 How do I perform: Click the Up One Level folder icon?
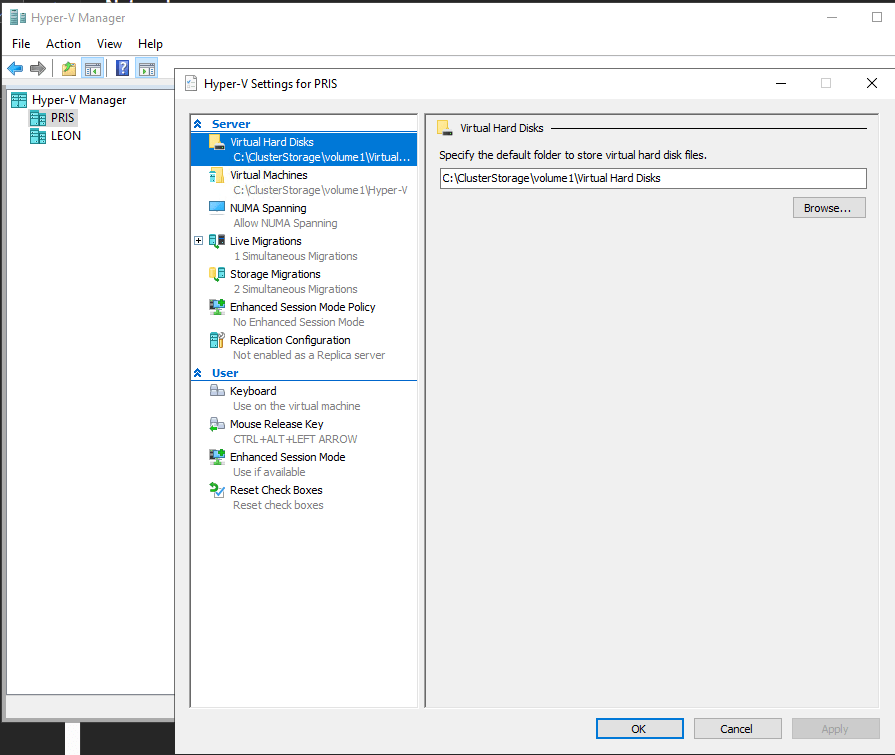click(x=68, y=69)
